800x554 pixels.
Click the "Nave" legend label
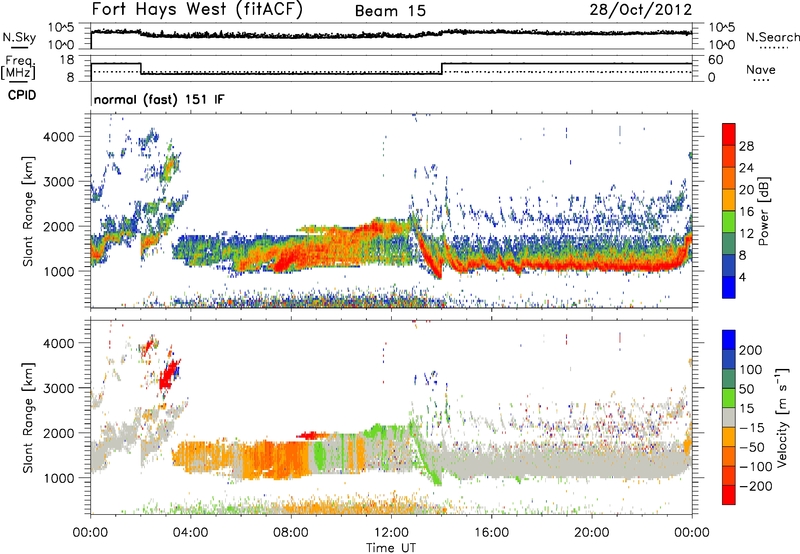point(760,69)
